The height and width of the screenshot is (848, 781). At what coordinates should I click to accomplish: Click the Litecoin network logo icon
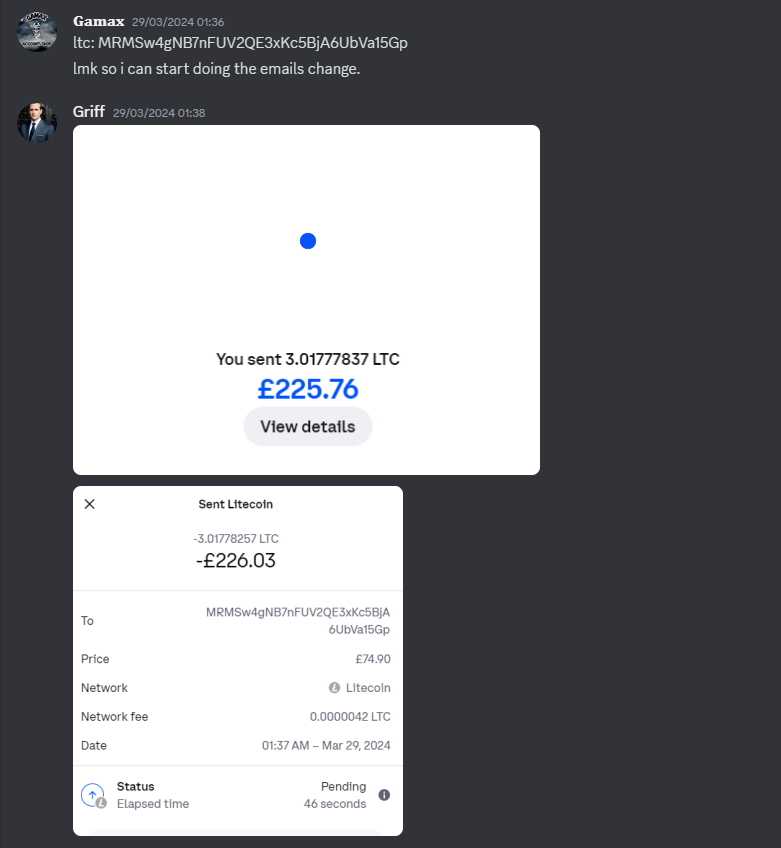pos(334,687)
